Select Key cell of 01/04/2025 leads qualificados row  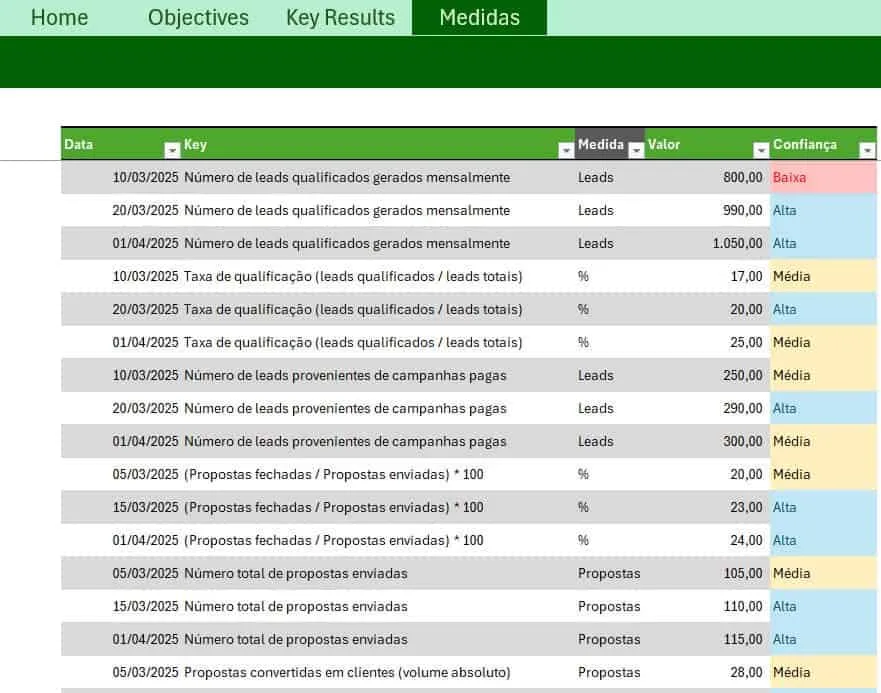click(378, 243)
